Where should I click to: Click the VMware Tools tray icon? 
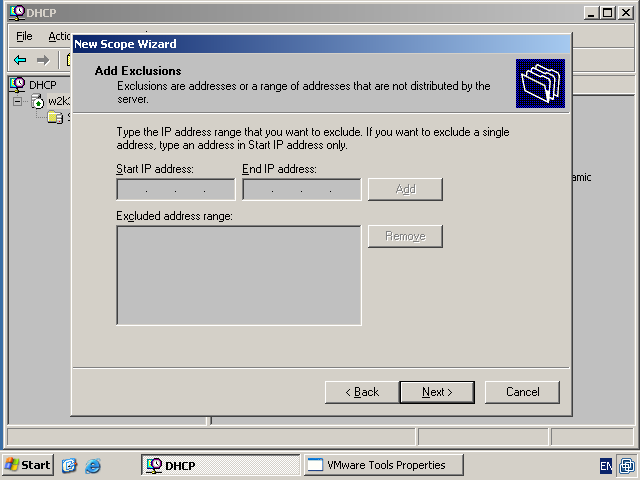click(x=626, y=465)
